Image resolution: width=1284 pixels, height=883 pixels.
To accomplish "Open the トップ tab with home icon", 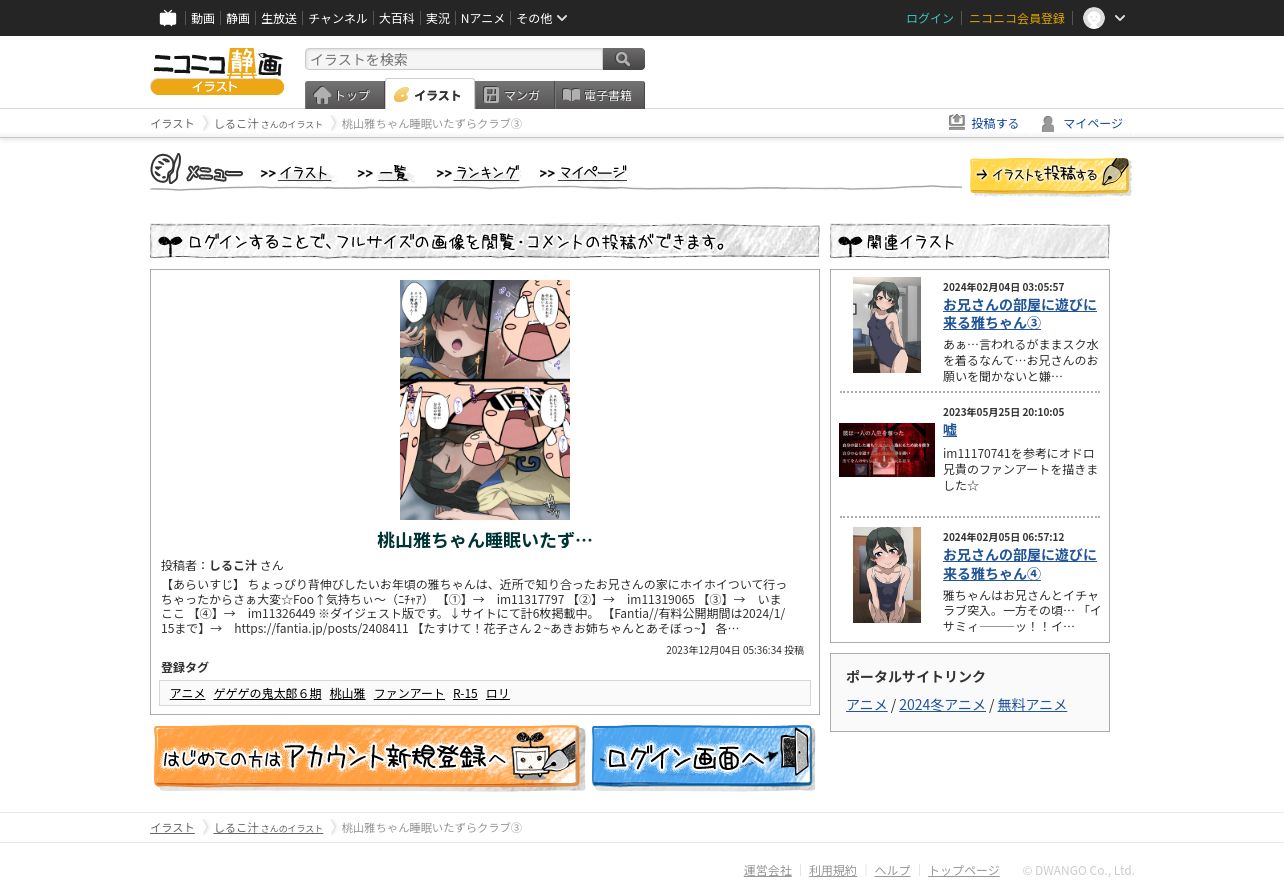I will [x=344, y=95].
